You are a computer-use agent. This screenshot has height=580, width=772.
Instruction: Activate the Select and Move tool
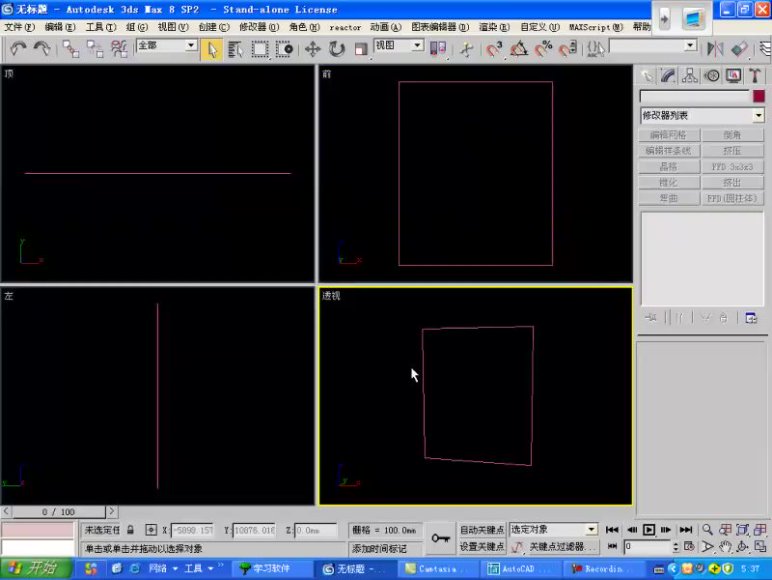[312, 48]
